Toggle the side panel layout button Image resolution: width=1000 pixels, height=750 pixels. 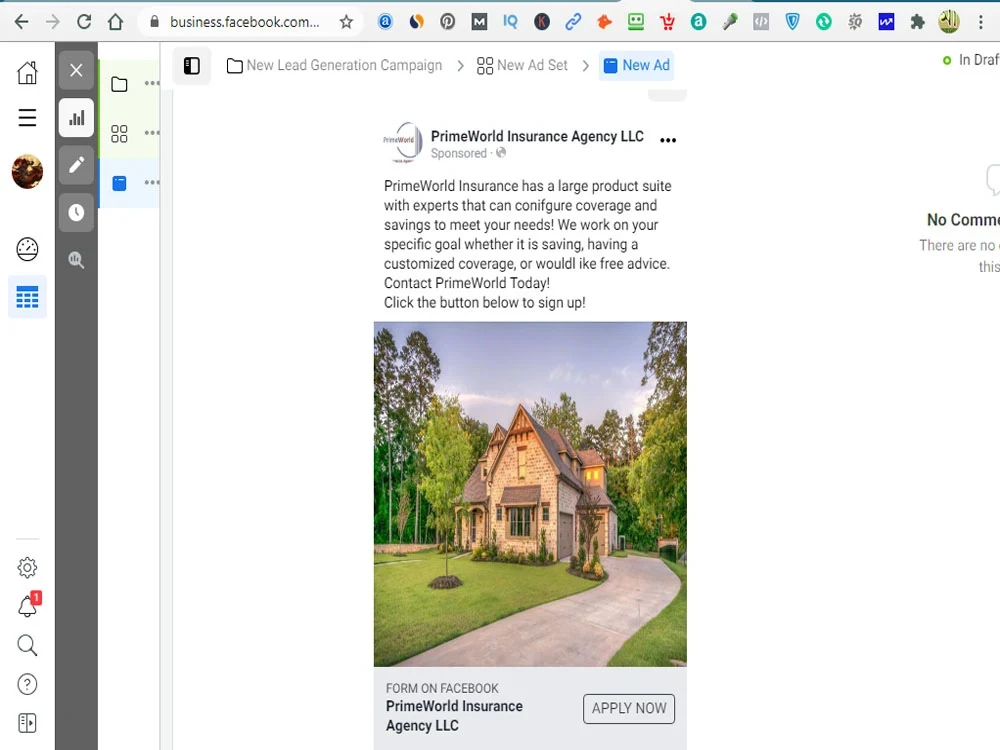(192, 66)
